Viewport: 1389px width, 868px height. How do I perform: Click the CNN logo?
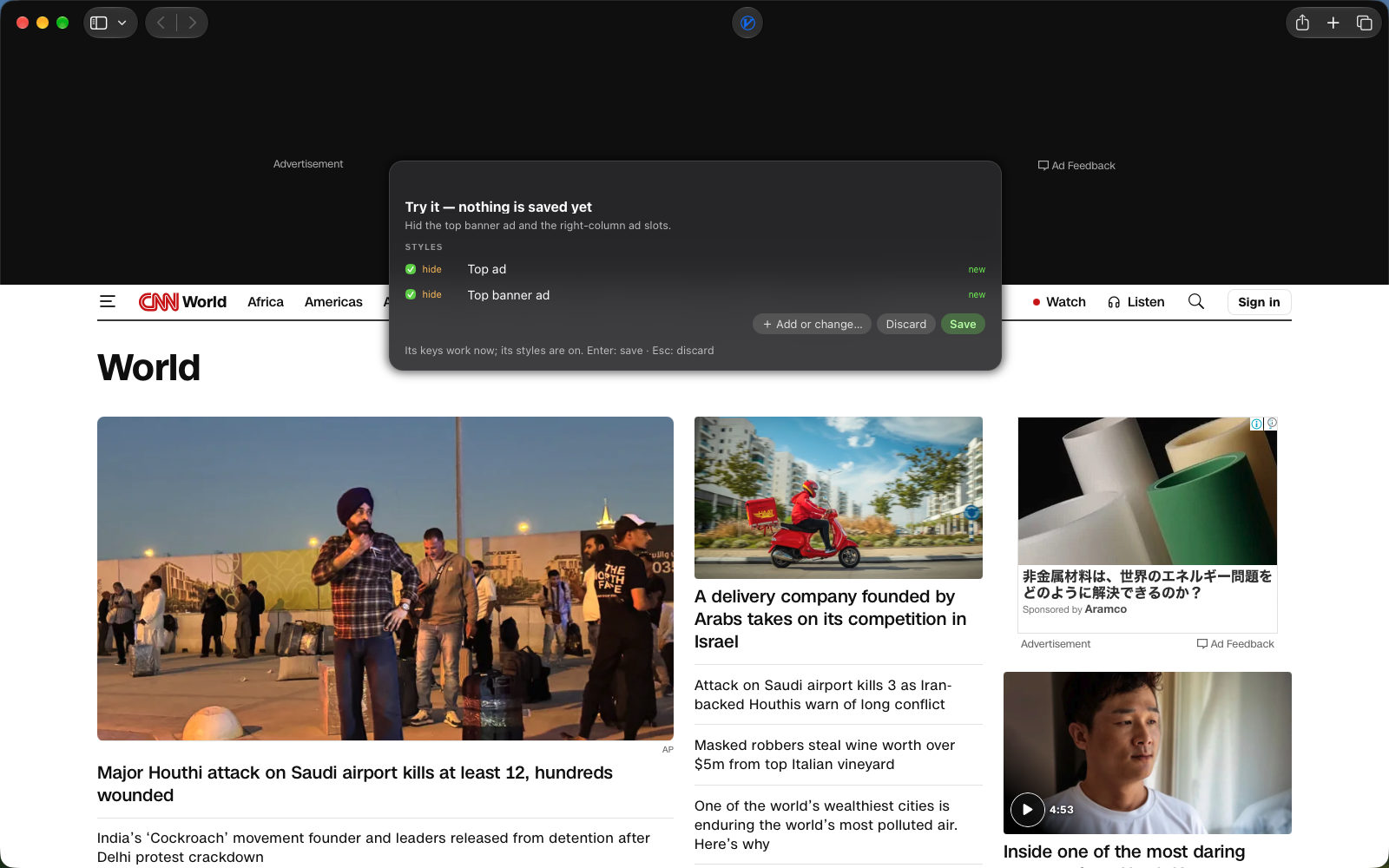pos(159,301)
